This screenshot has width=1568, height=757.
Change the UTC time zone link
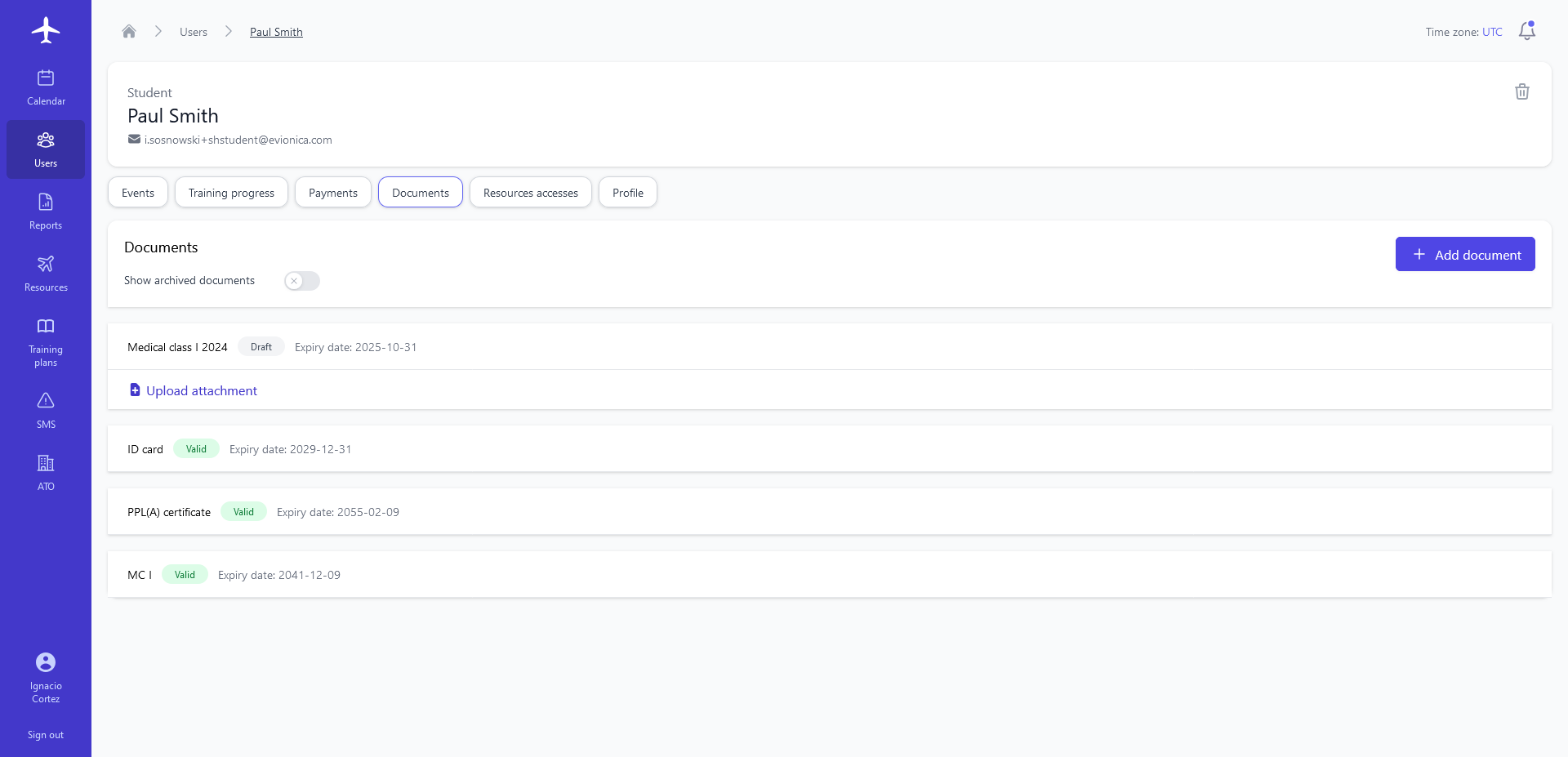click(1492, 32)
